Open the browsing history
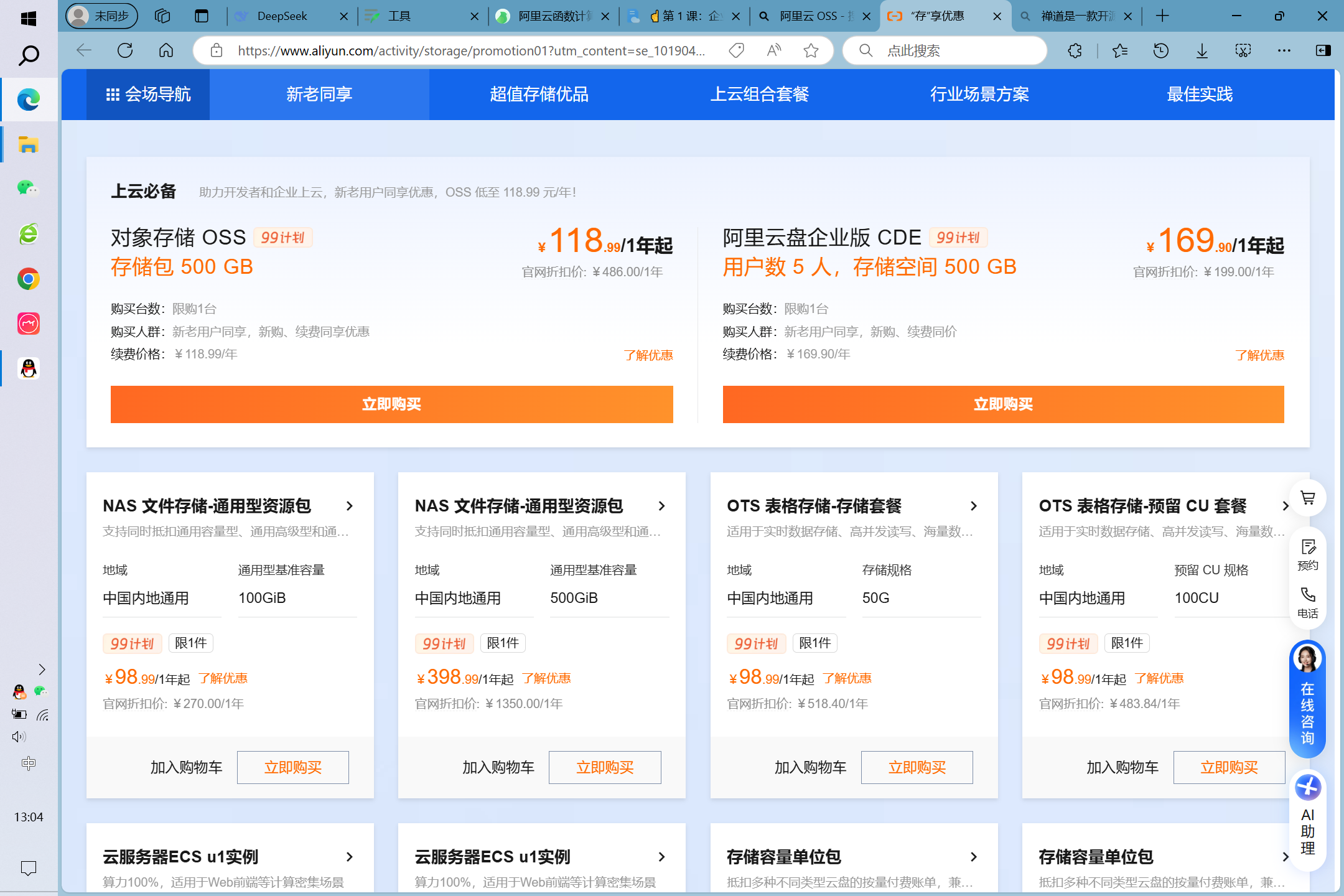 pos(1161,50)
